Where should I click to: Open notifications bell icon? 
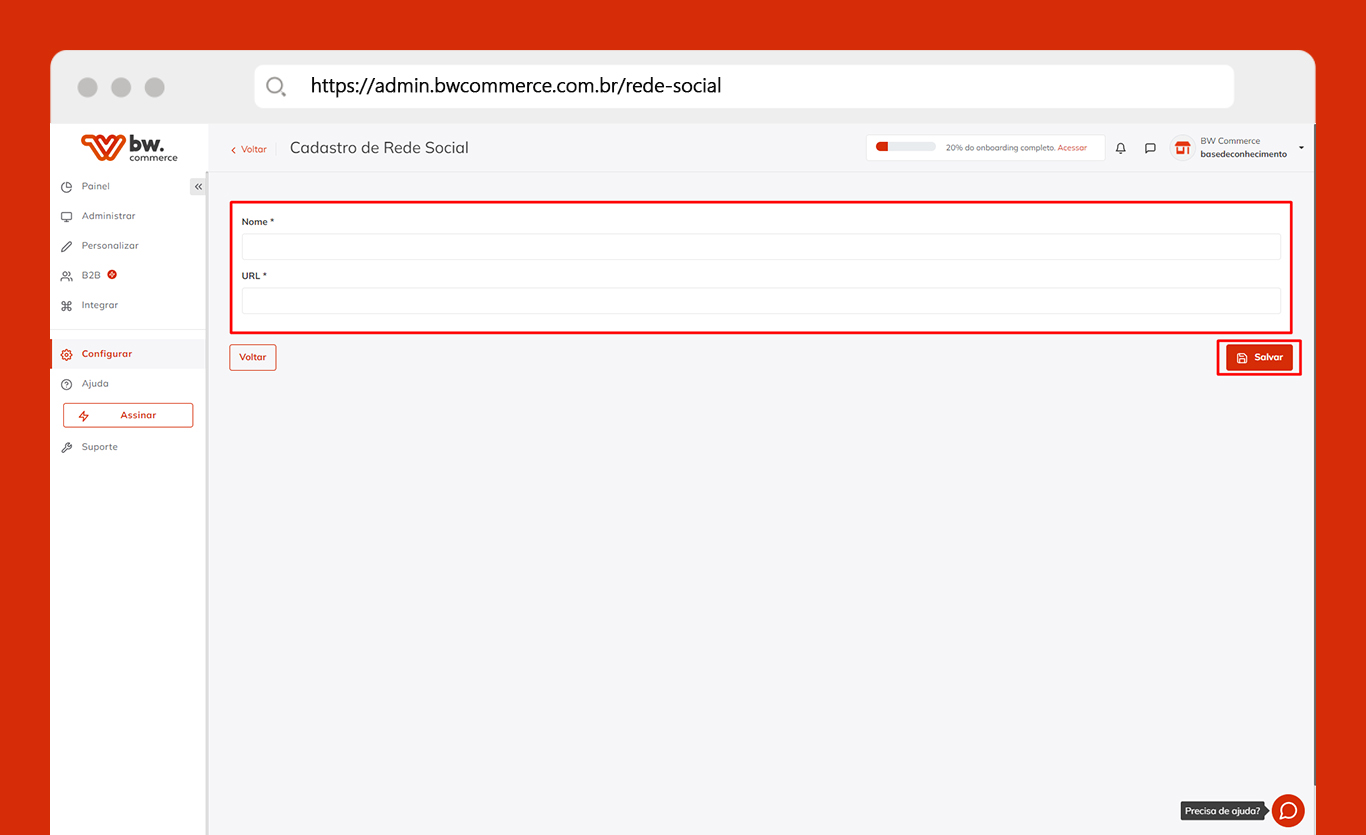pos(1121,148)
